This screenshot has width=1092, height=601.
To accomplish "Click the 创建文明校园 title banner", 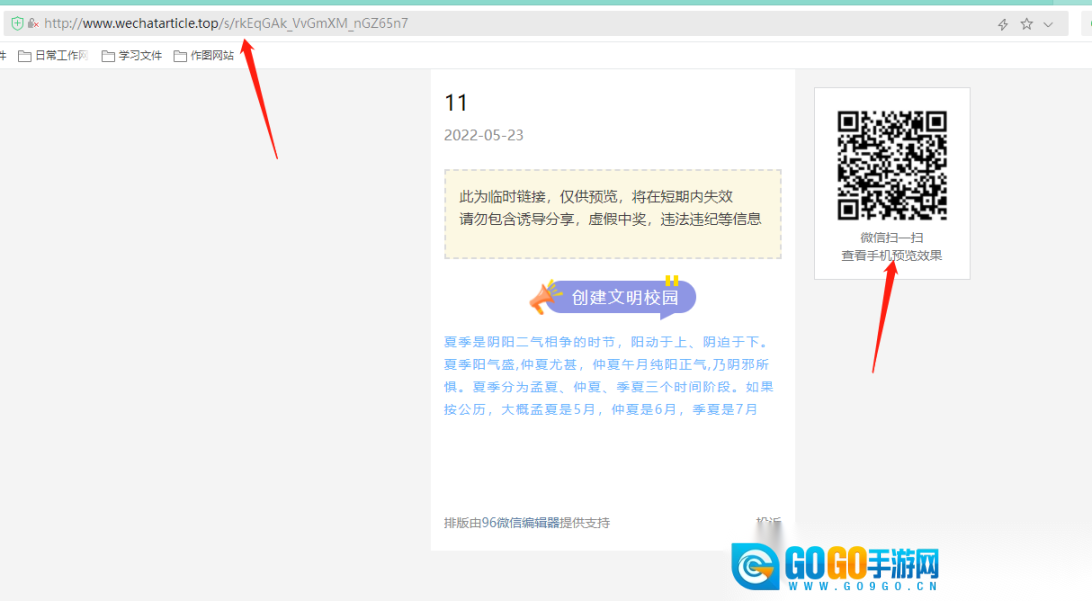I will [x=624, y=297].
